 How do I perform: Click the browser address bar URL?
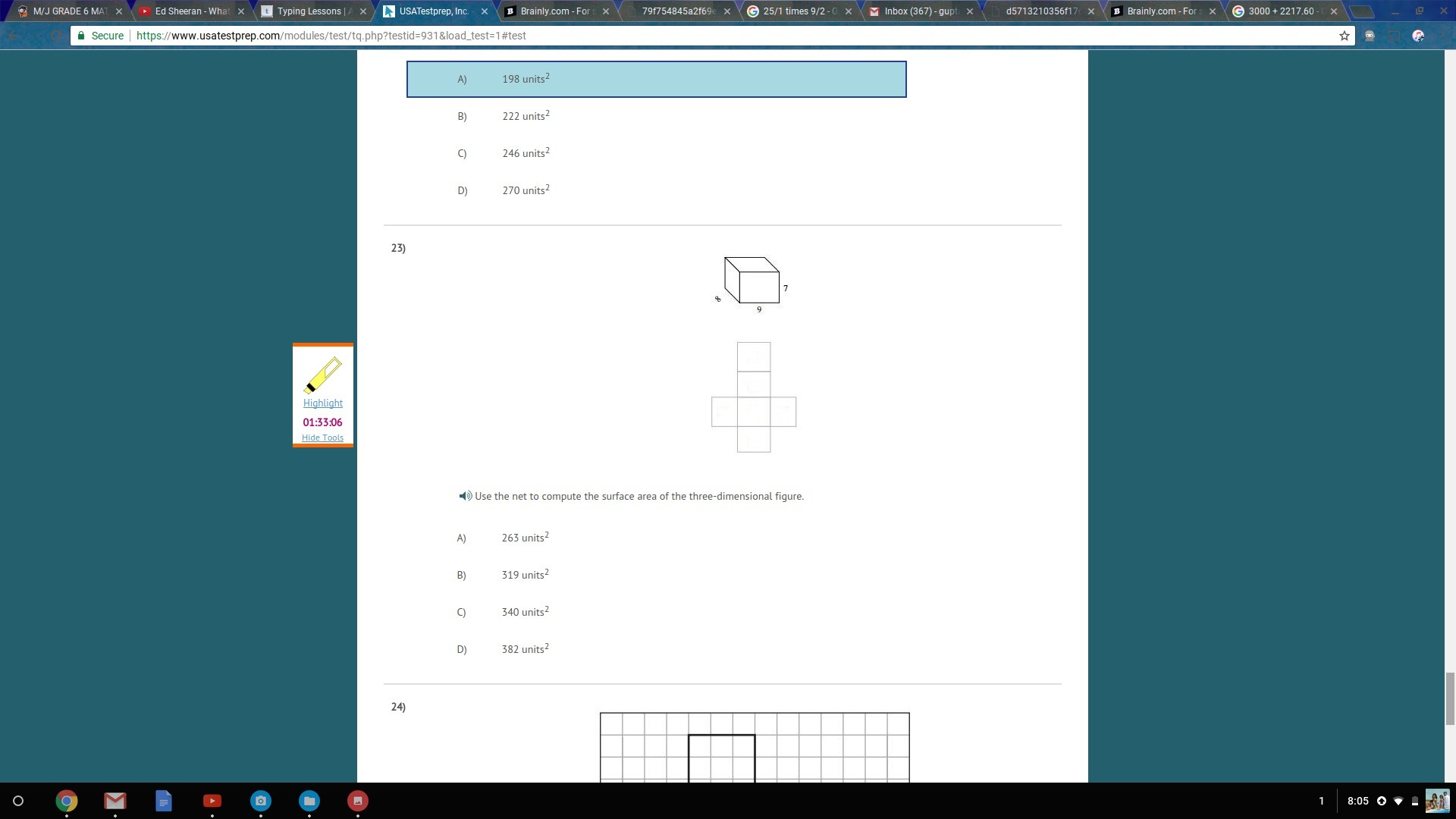(331, 36)
